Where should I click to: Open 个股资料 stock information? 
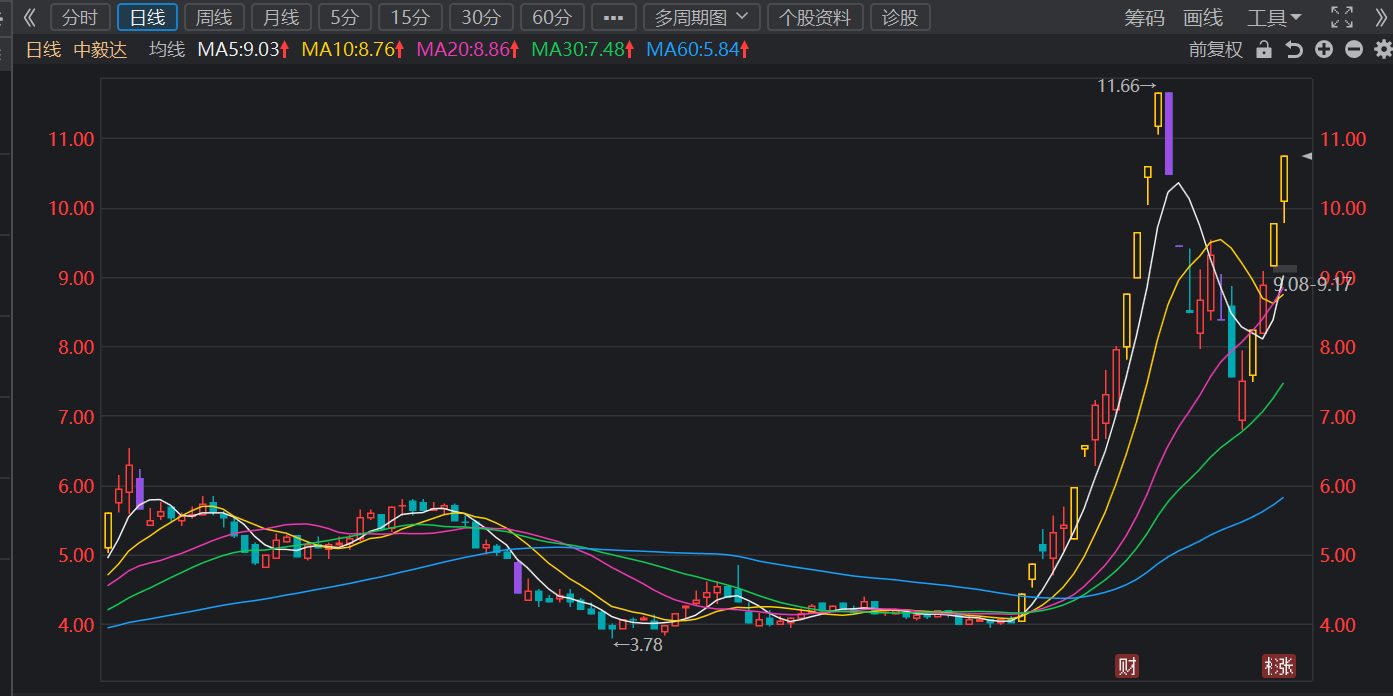click(815, 17)
